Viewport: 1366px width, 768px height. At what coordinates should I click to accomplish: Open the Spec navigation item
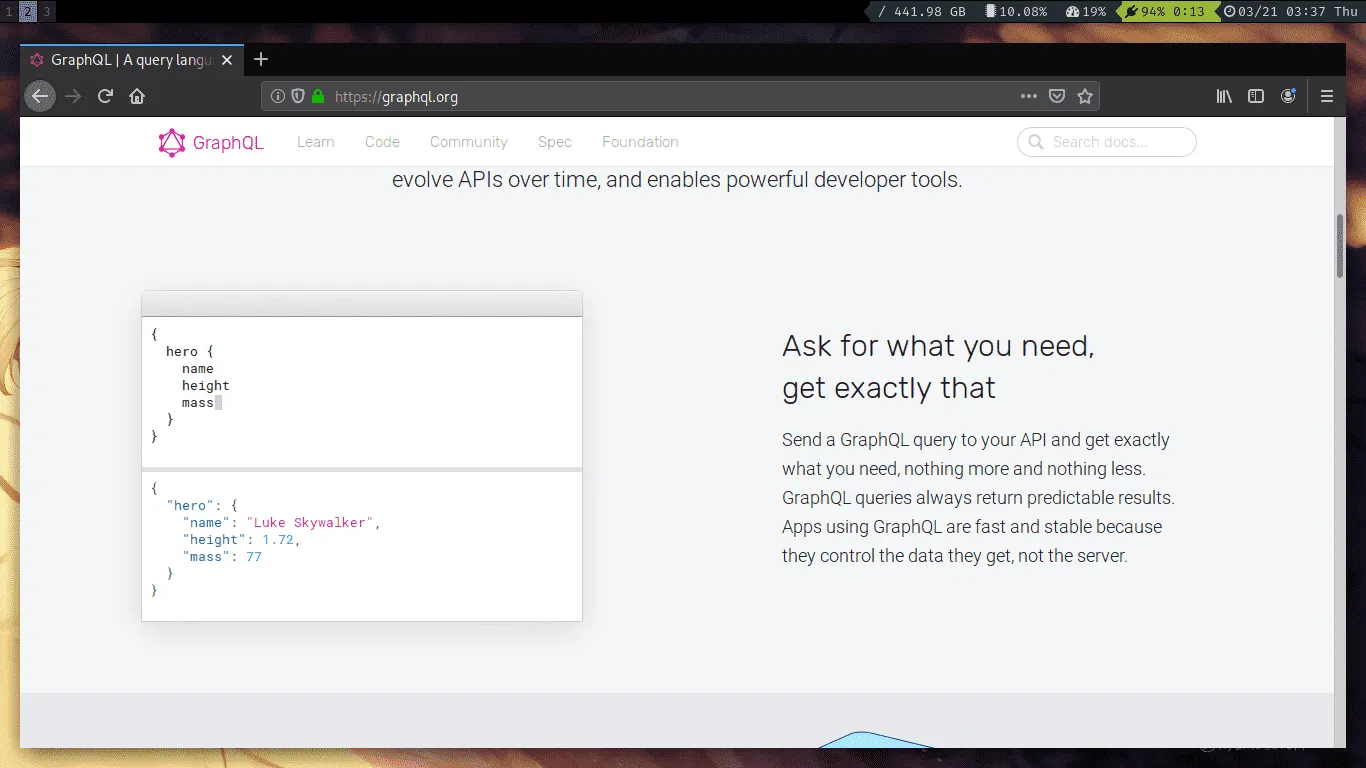point(555,142)
